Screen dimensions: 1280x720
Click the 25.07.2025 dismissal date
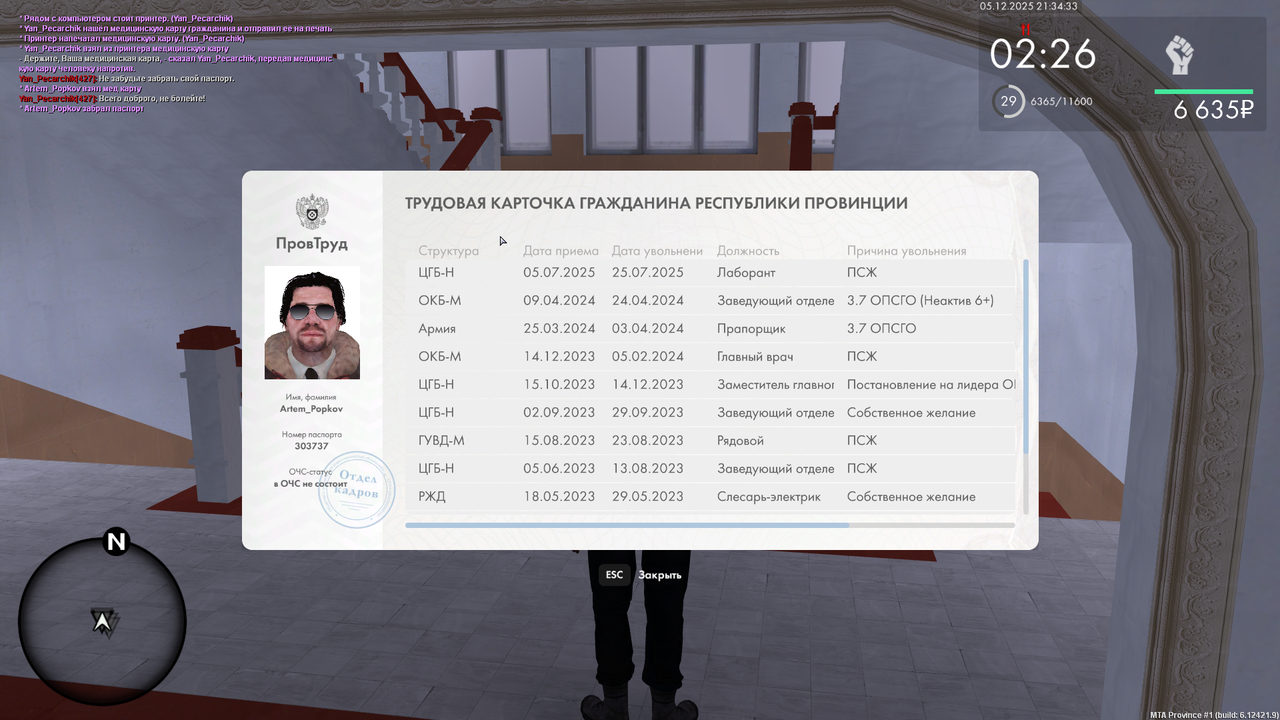(648, 272)
